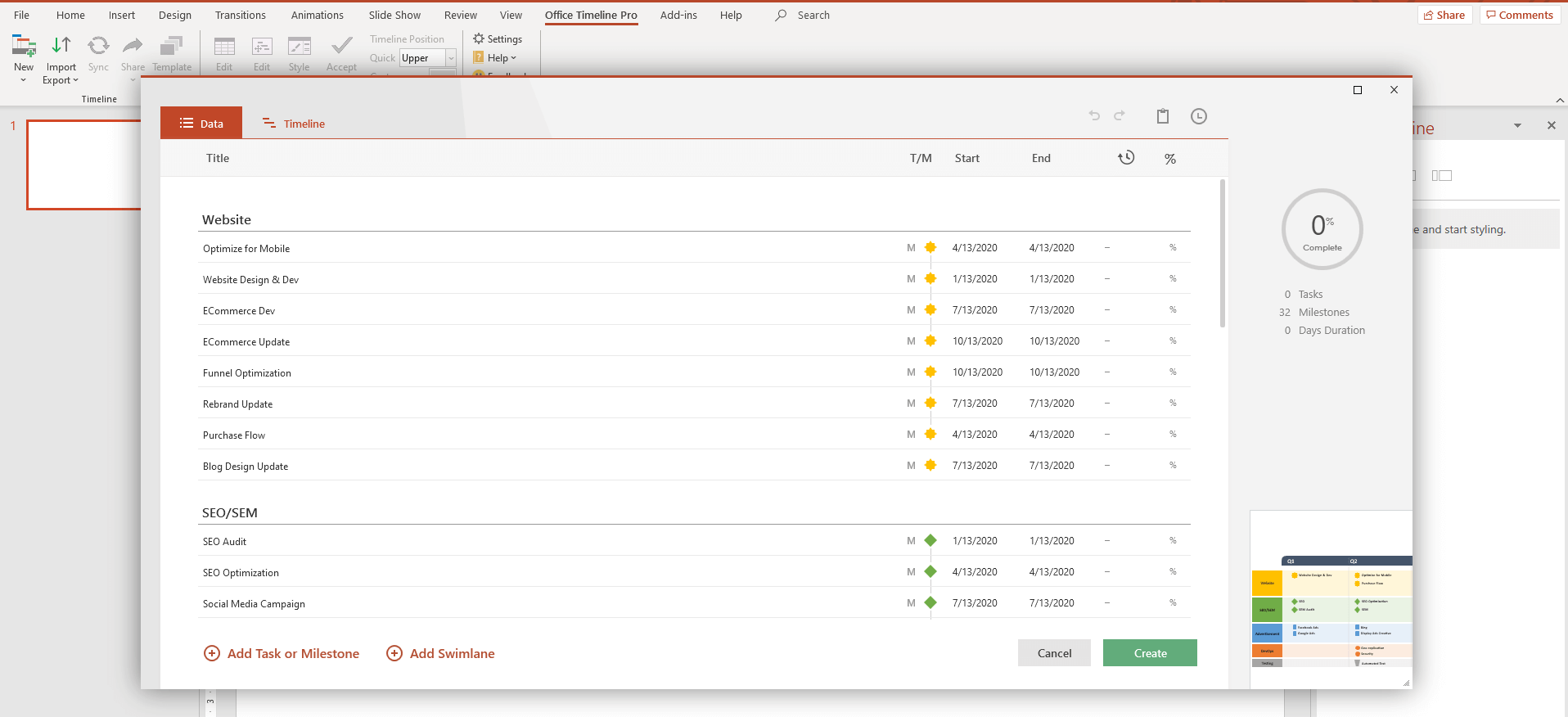Switch to the Timeline tab in the dialog
Viewport: 1568px width, 717px height.
point(294,124)
